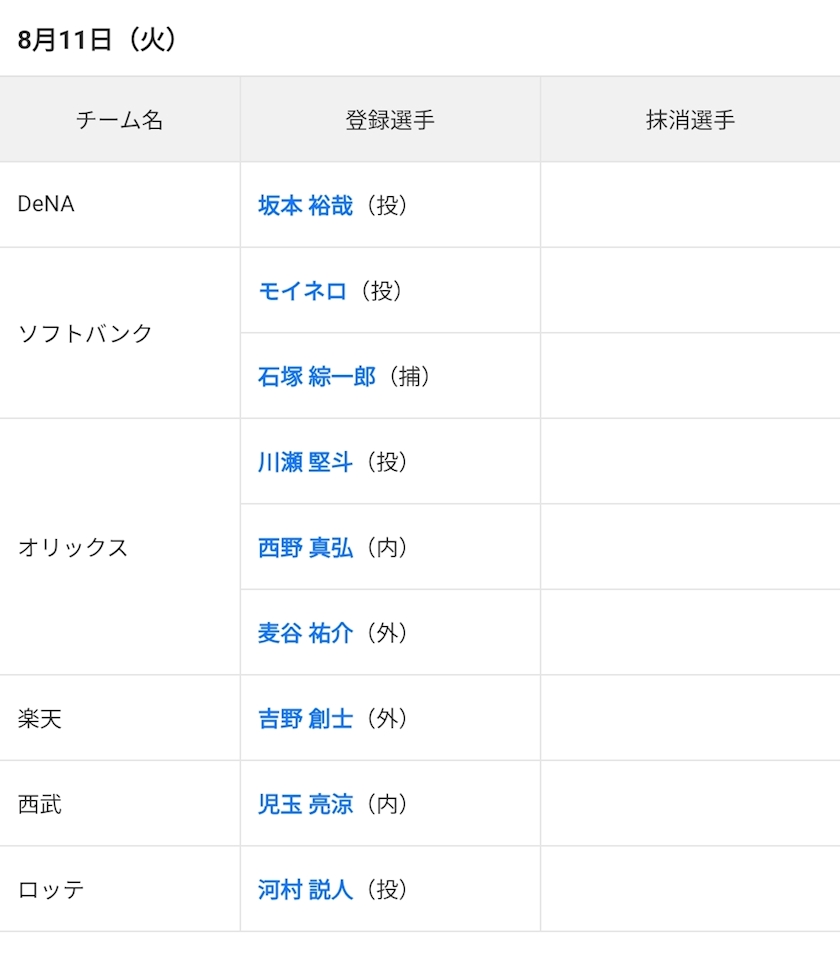
Task: Click the 登録選手 column header
Action: point(390,120)
